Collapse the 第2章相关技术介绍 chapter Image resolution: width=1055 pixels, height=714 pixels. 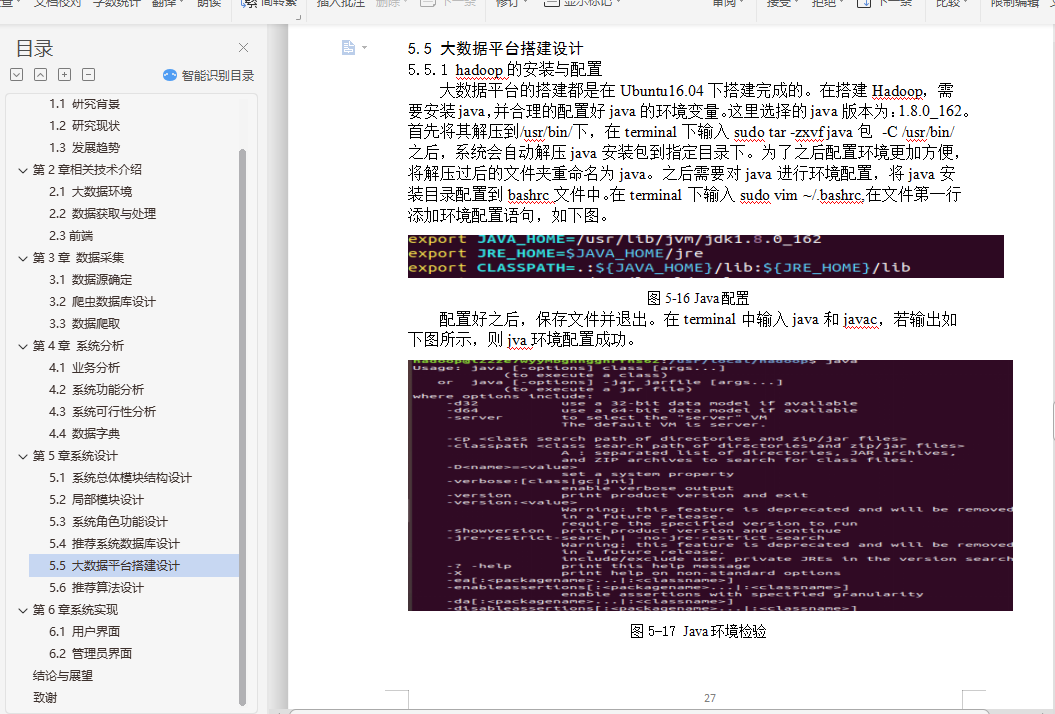[x=23, y=170]
